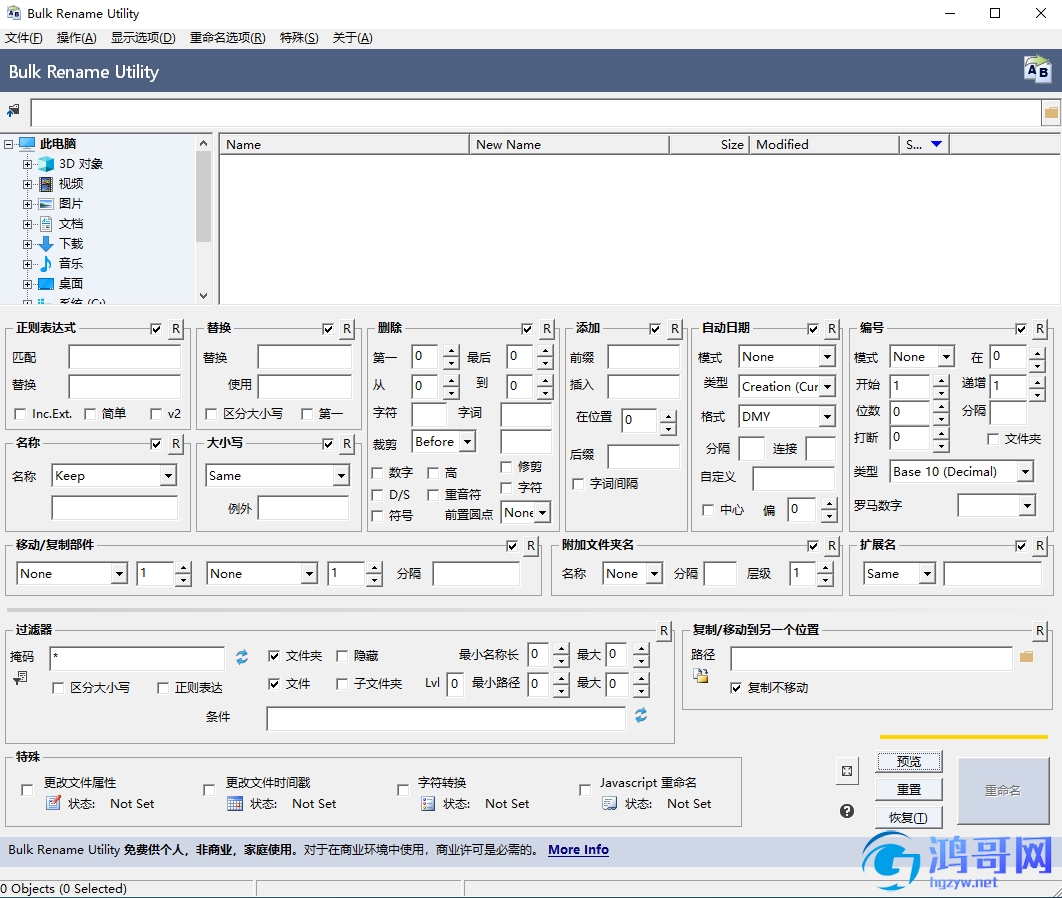Select the 音乐 folder icon

click(x=46, y=263)
